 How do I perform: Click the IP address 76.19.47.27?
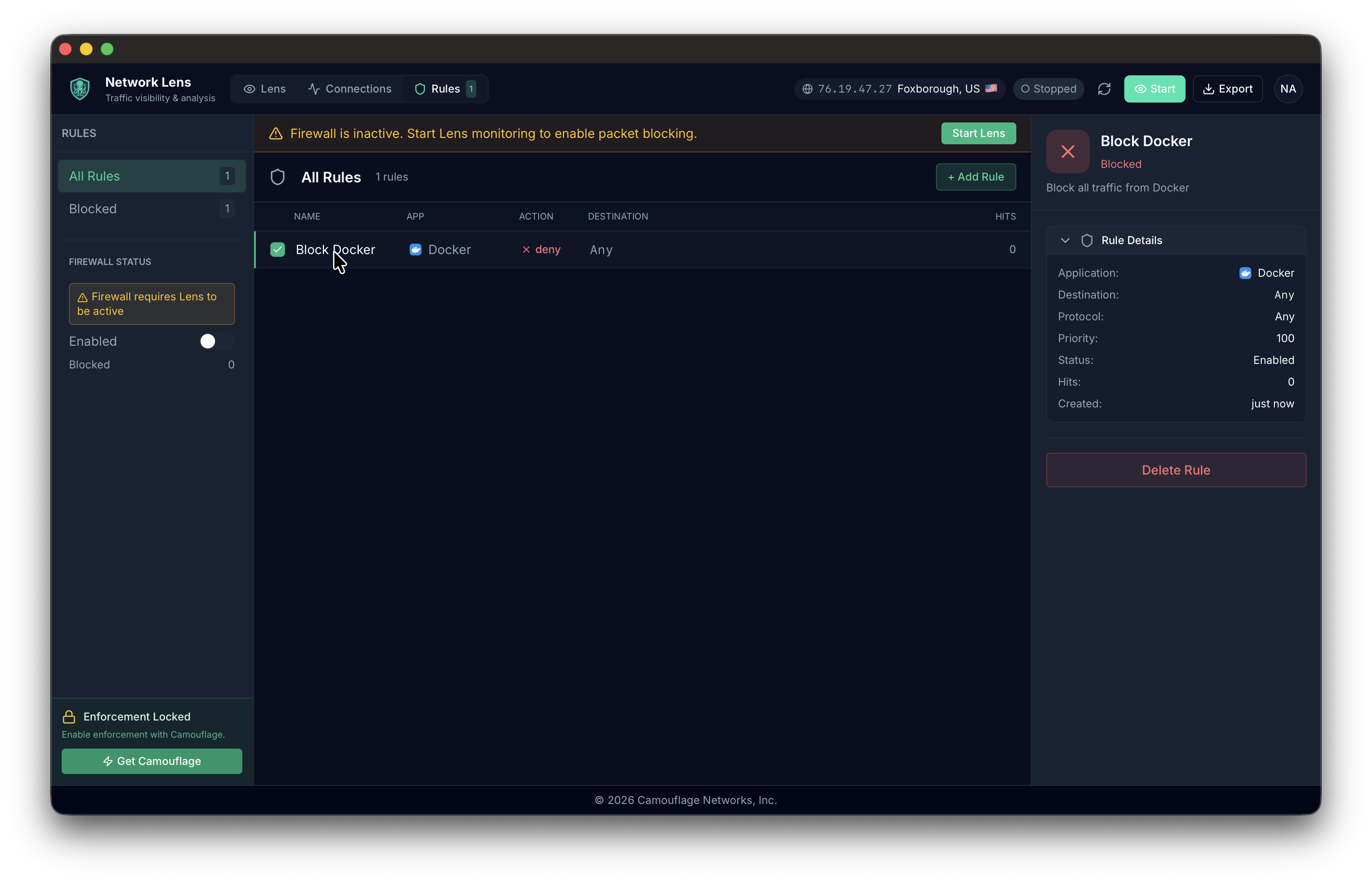(x=855, y=89)
